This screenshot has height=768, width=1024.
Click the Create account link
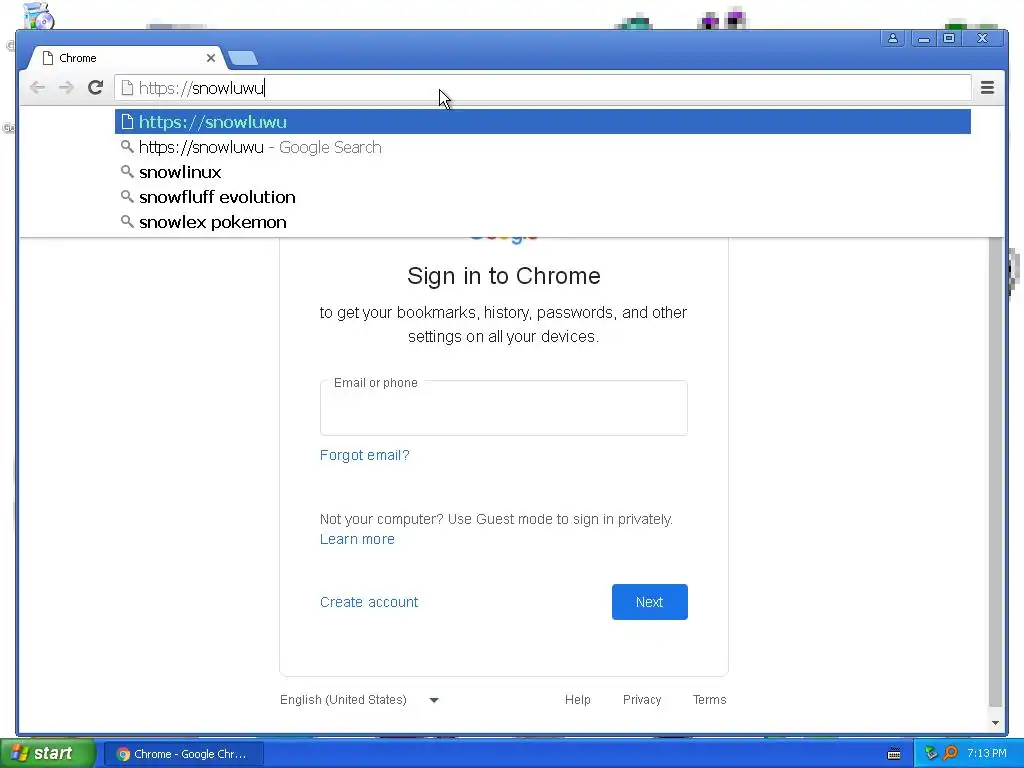[x=369, y=602]
